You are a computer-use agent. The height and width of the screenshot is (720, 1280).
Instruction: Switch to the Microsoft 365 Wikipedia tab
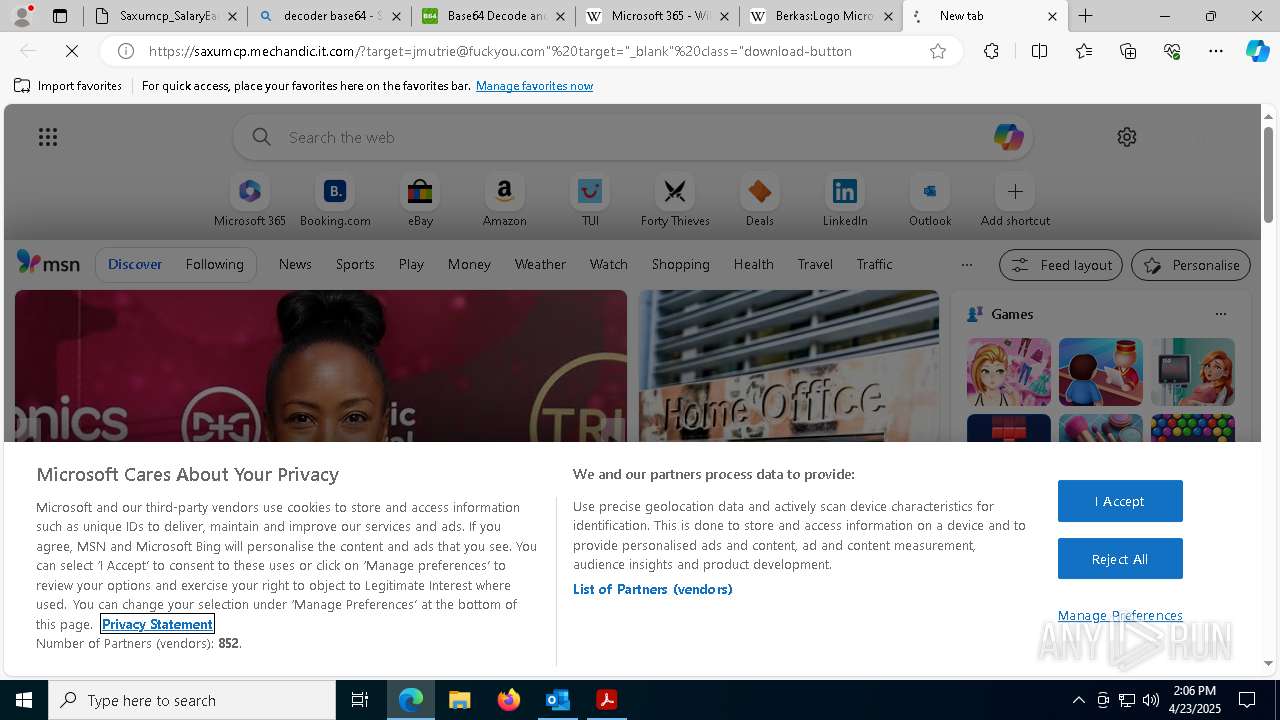click(x=657, y=16)
